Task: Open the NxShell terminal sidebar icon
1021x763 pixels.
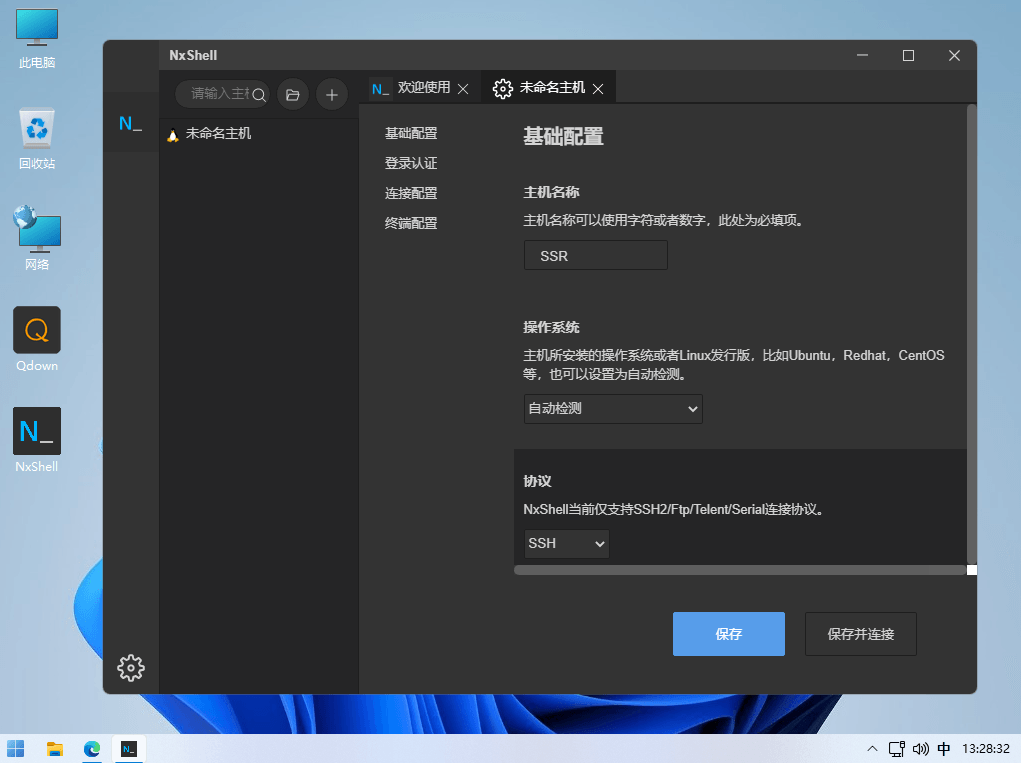Action: tap(130, 123)
